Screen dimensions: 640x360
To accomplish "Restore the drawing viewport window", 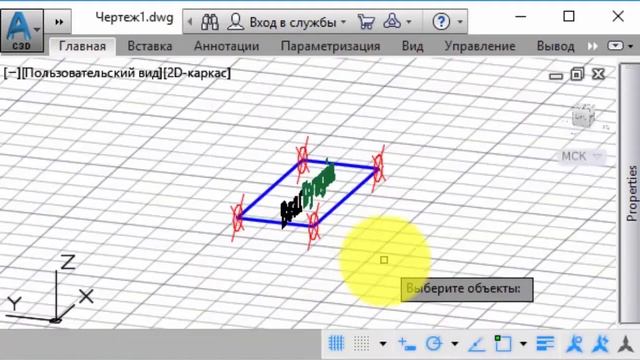I will coord(577,74).
